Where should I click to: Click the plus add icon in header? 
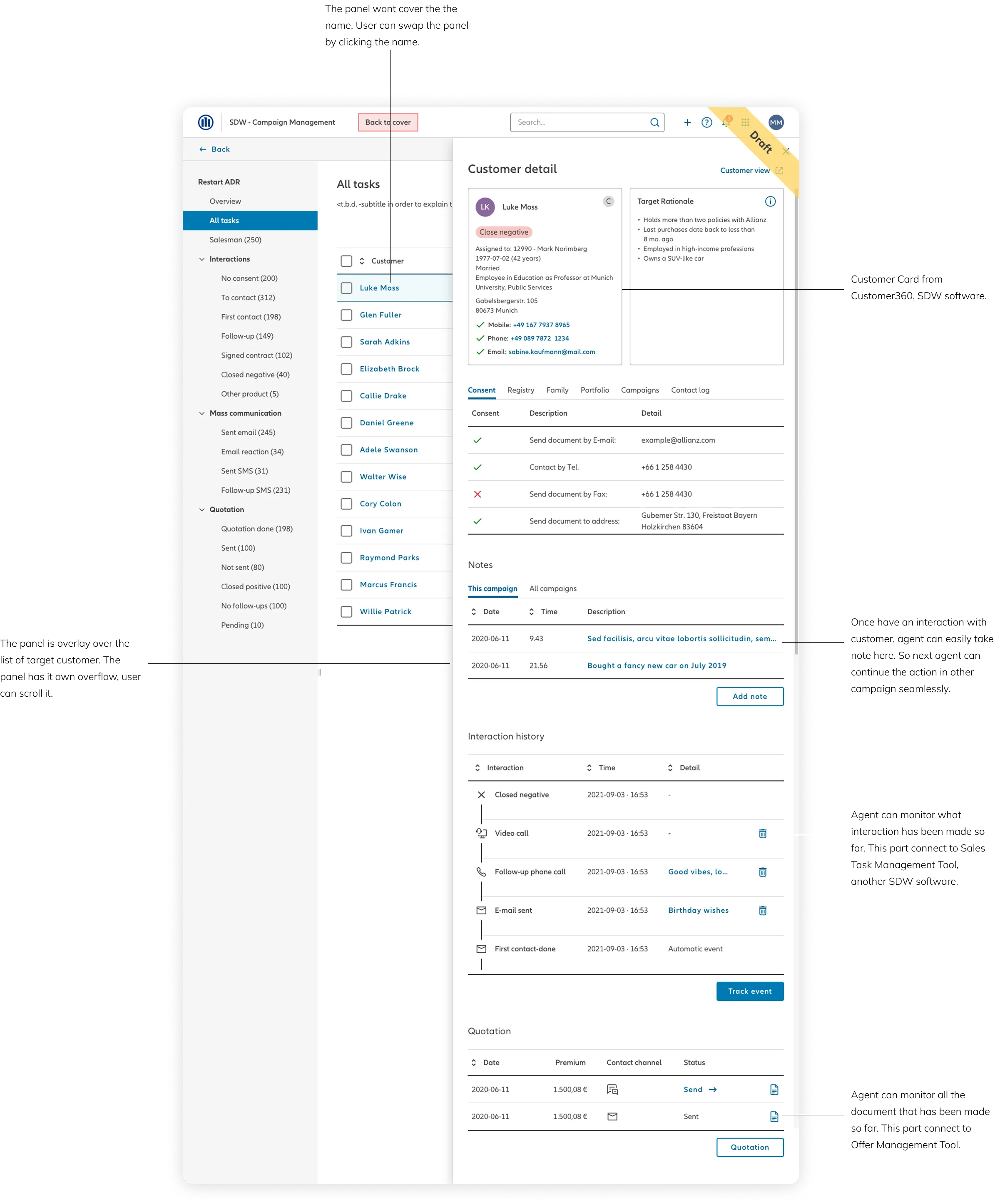click(x=687, y=122)
